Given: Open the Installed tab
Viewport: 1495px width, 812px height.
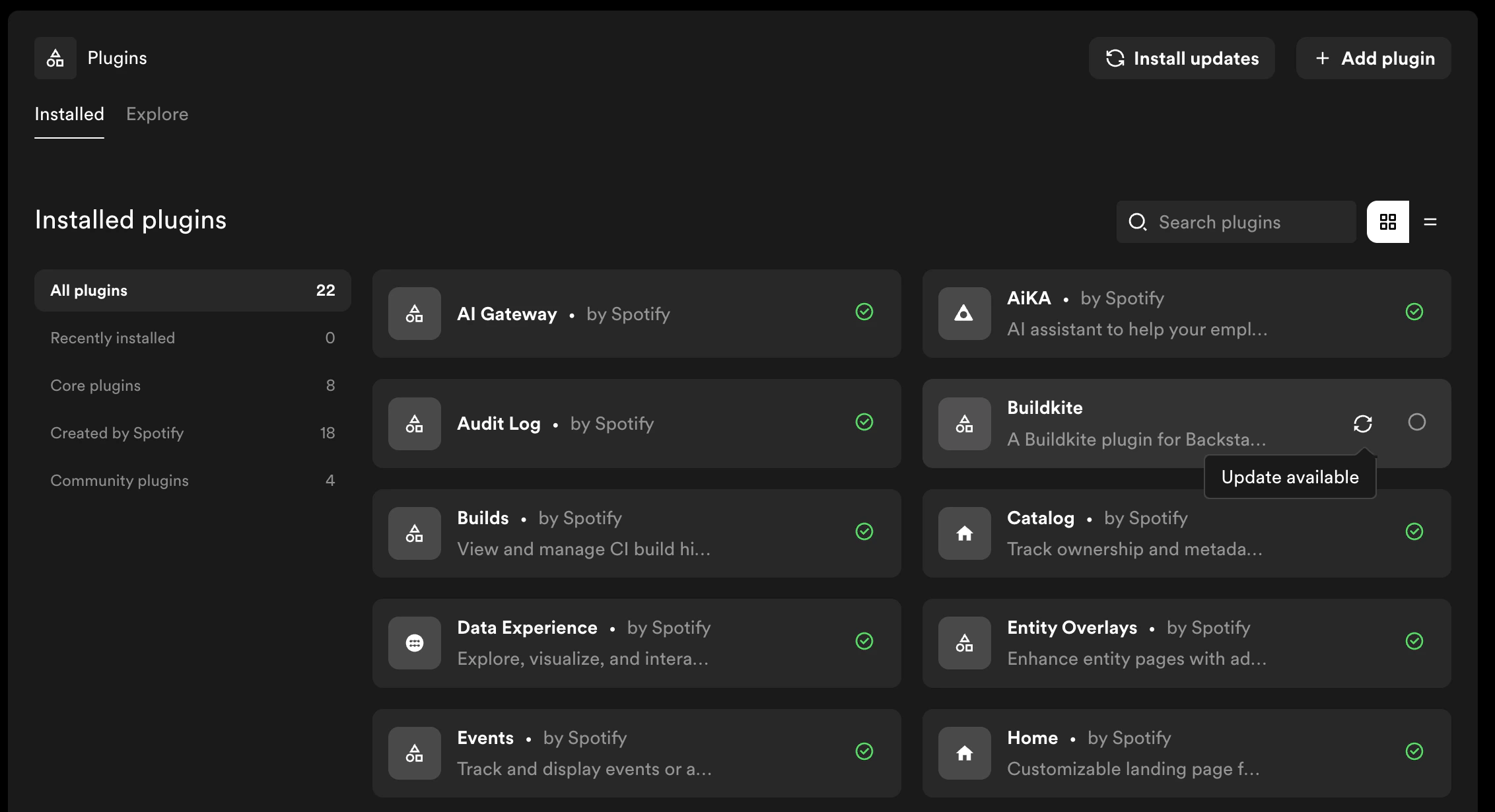Looking at the screenshot, I should pyautogui.click(x=69, y=114).
